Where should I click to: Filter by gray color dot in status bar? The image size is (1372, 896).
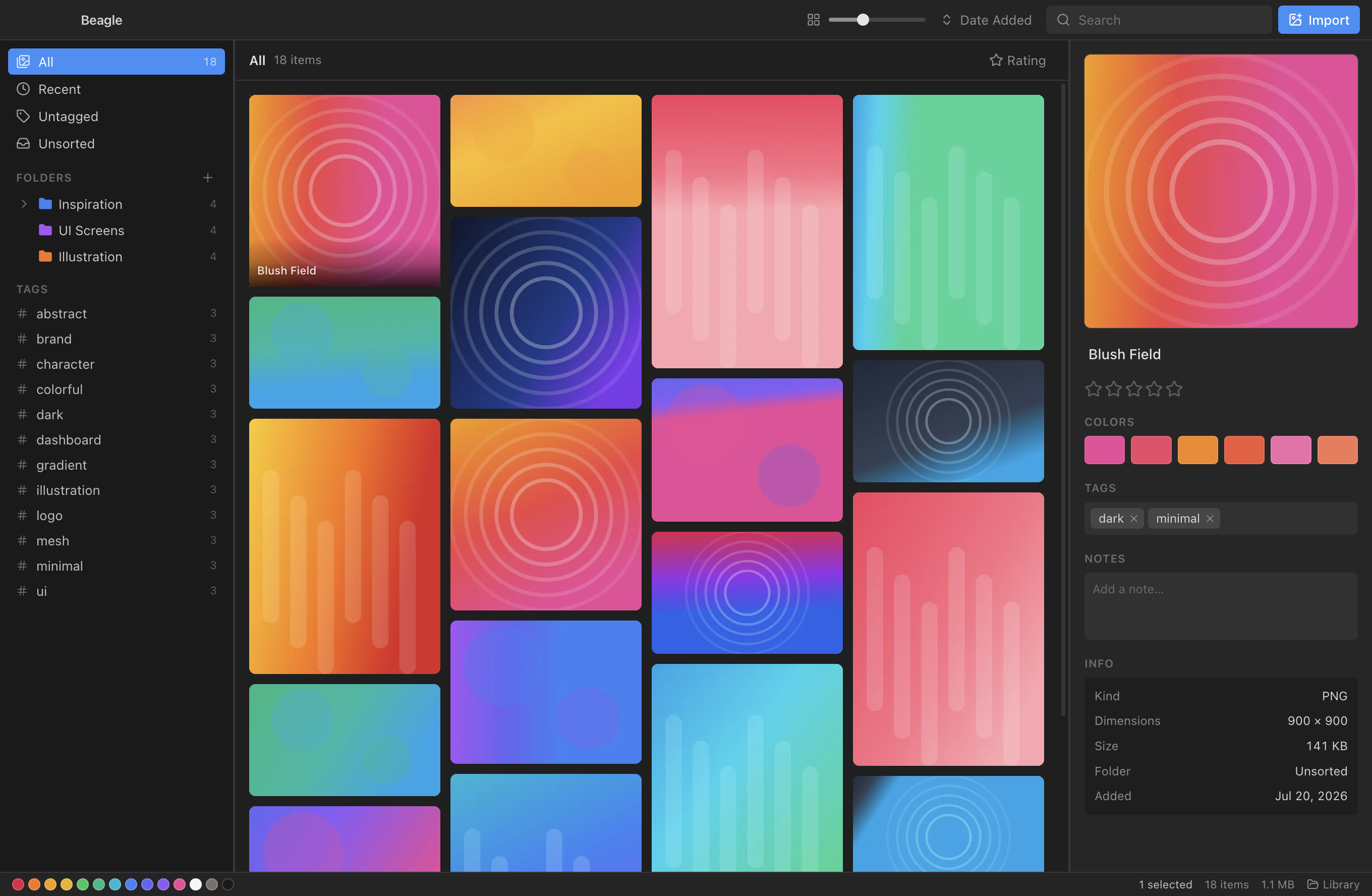(x=211, y=884)
